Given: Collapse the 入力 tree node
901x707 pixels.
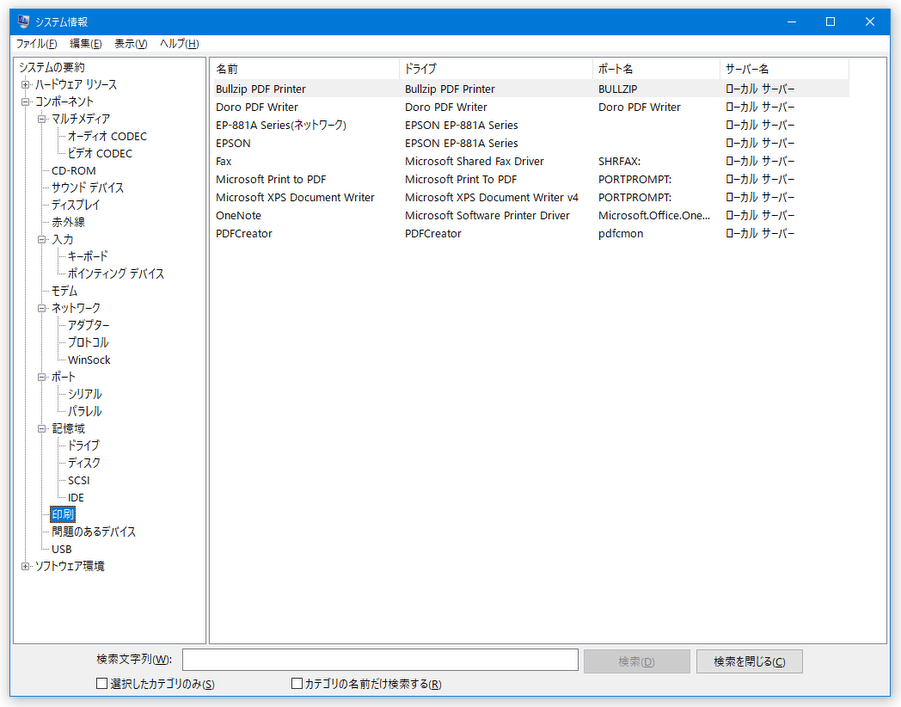Looking at the screenshot, I should (41, 240).
